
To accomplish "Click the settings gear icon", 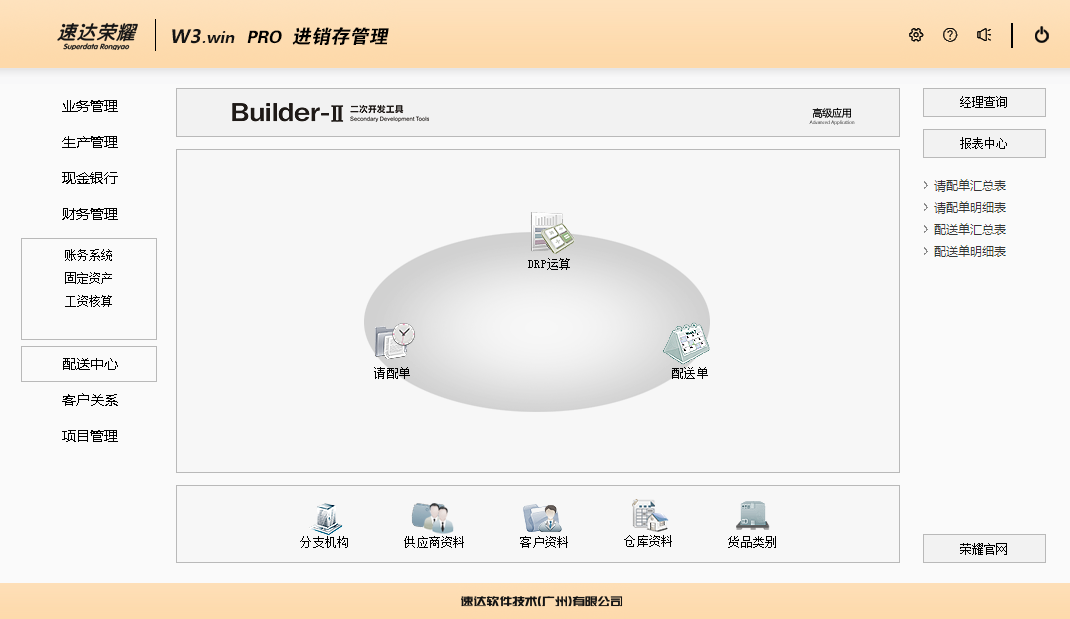I will point(916,35).
